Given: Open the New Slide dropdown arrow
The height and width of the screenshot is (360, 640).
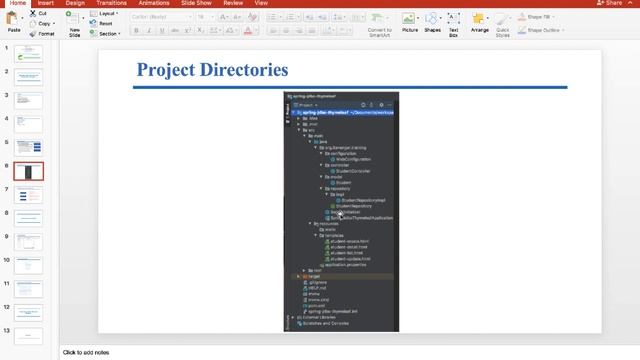Looking at the screenshot, I should tap(83, 18).
